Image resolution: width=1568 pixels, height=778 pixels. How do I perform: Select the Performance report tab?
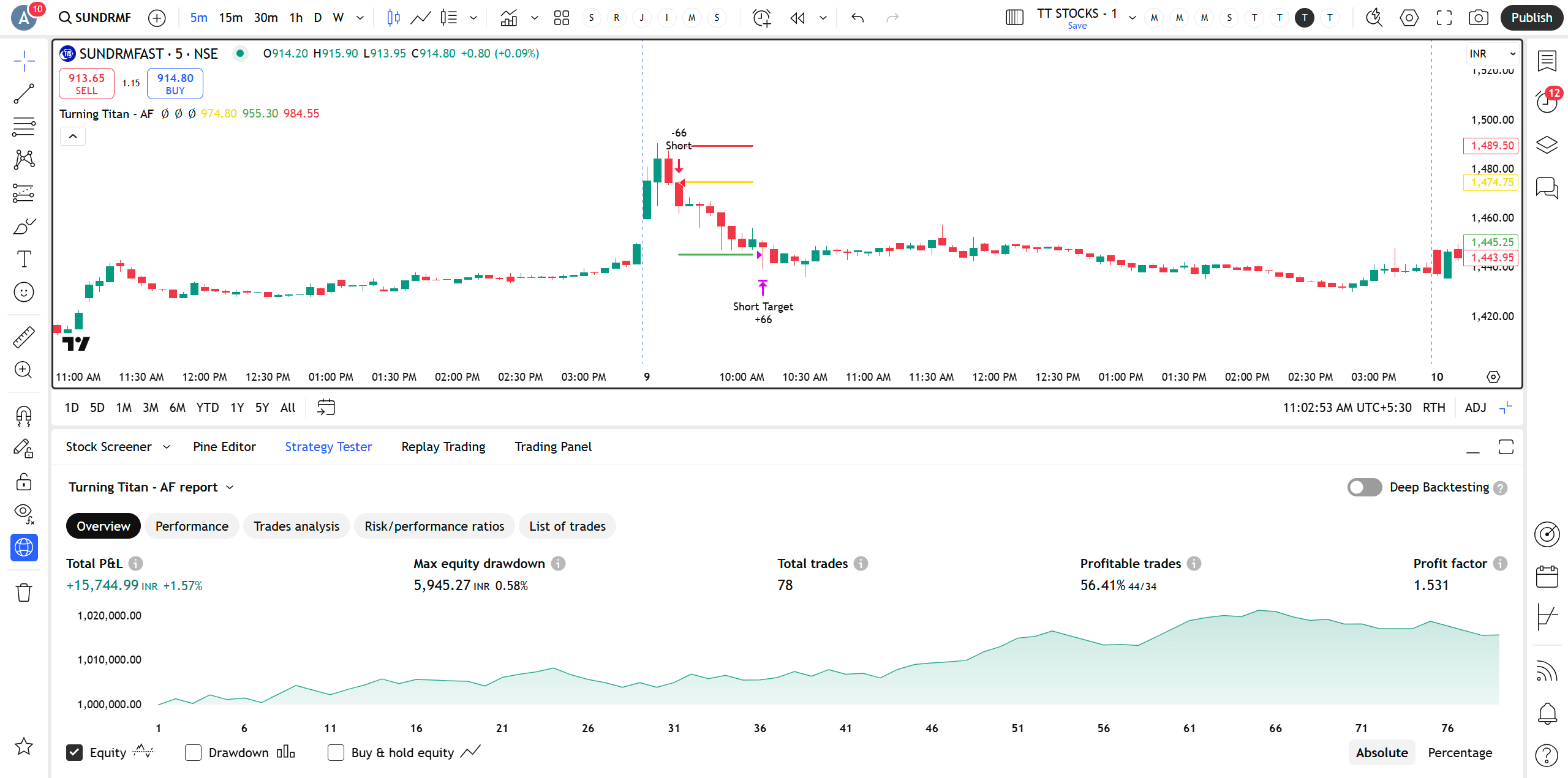[192, 526]
